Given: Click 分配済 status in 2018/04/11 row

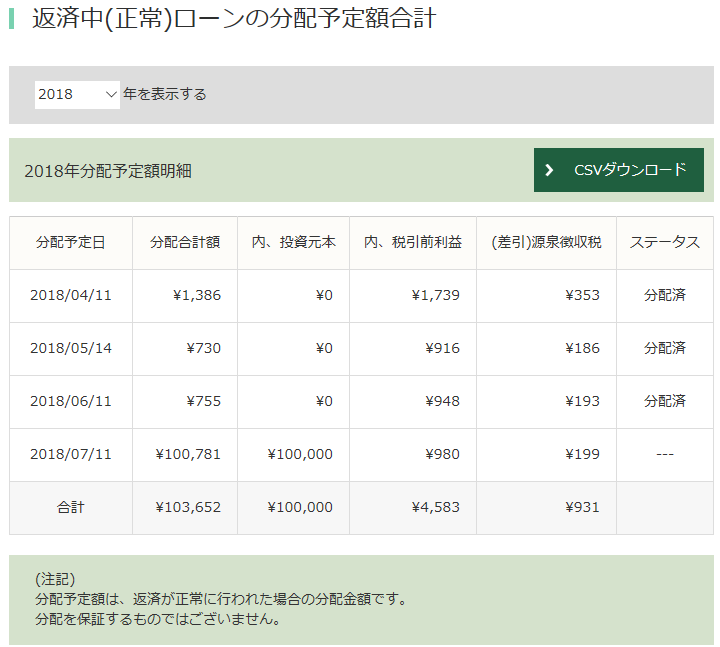Looking at the screenshot, I should [665, 295].
